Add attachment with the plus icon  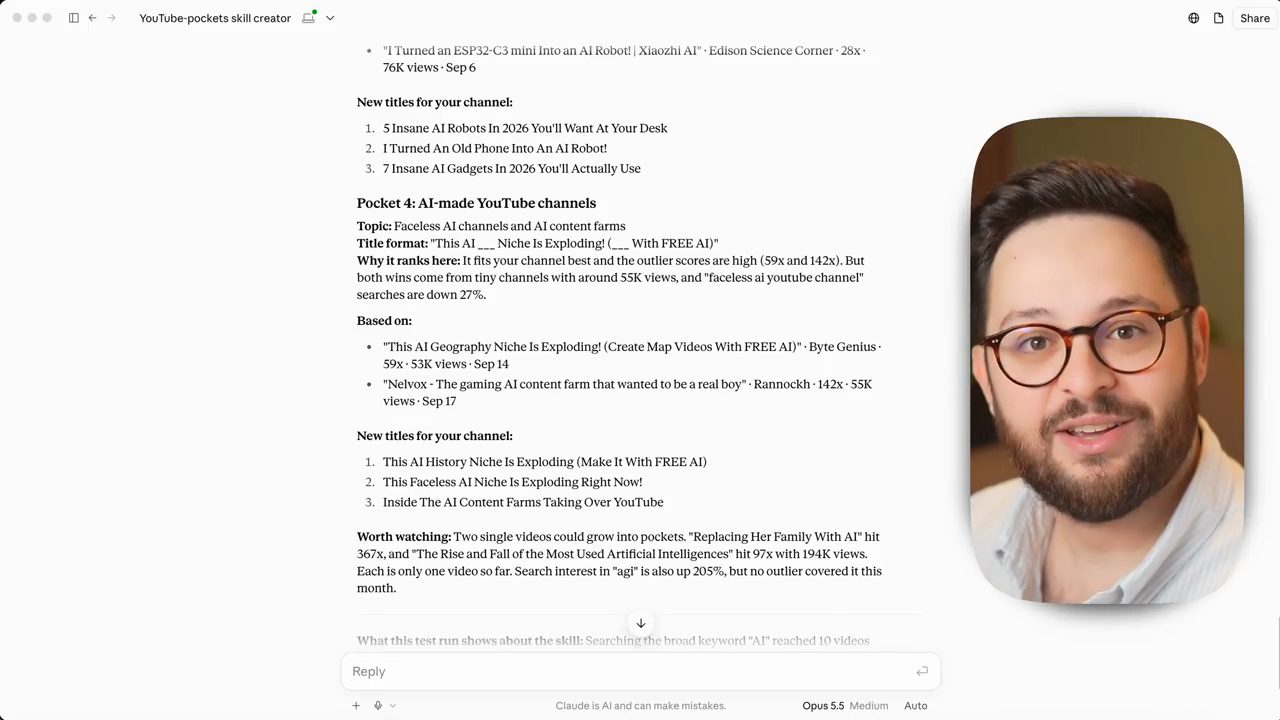[x=356, y=705]
